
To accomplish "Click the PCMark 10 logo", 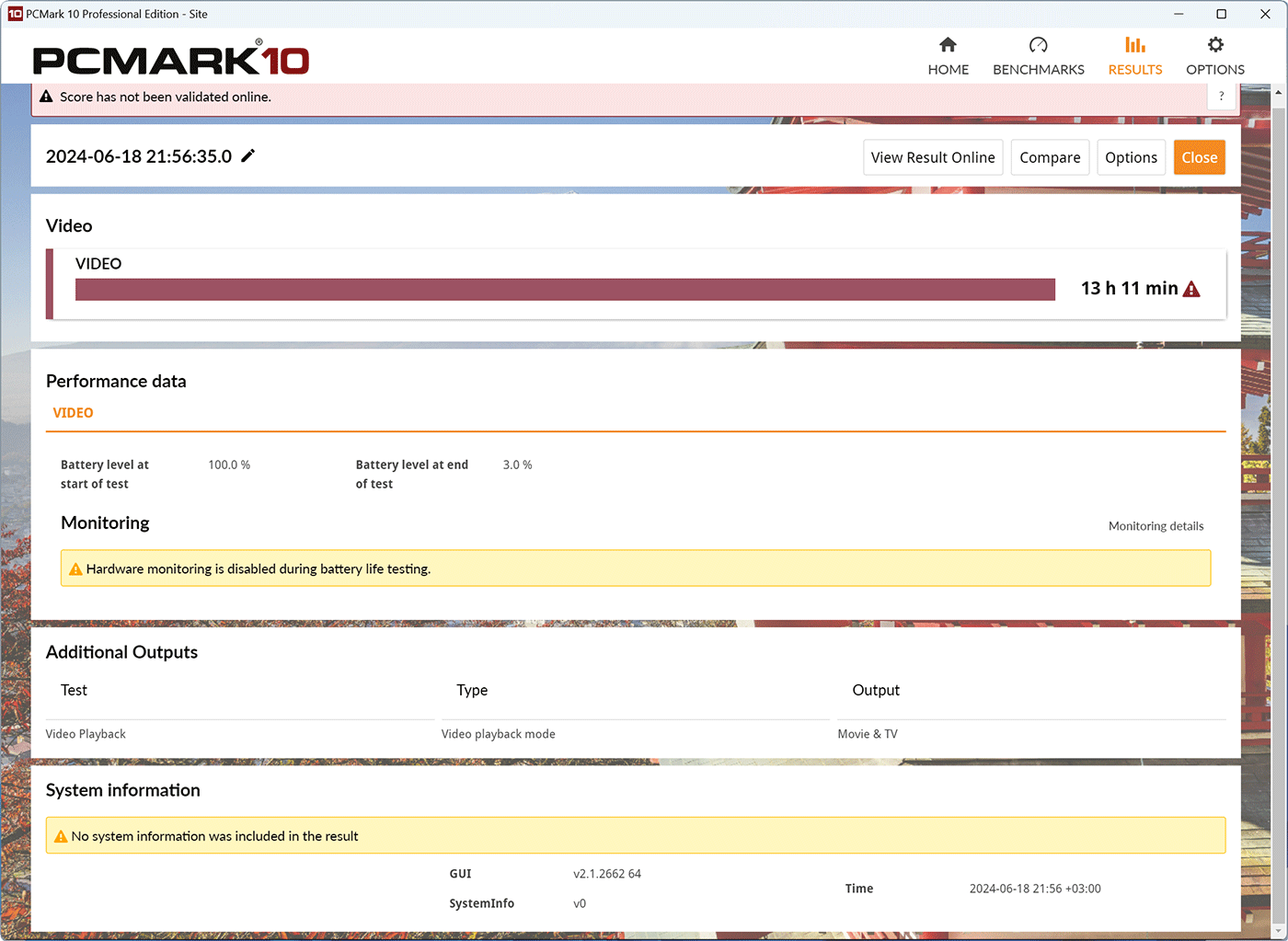I will (171, 60).
